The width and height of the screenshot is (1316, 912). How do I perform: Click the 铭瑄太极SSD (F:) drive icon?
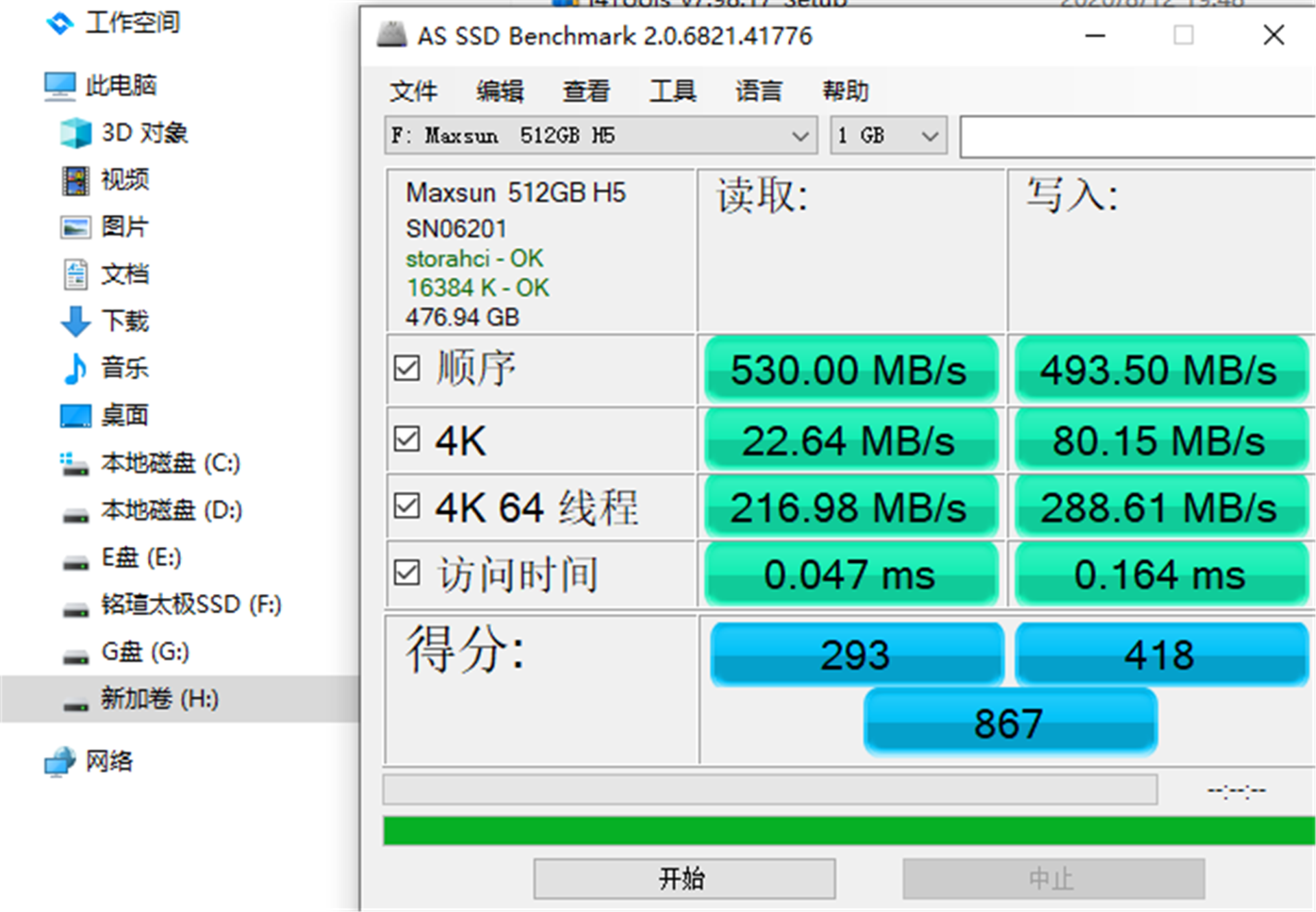pyautogui.click(x=75, y=609)
